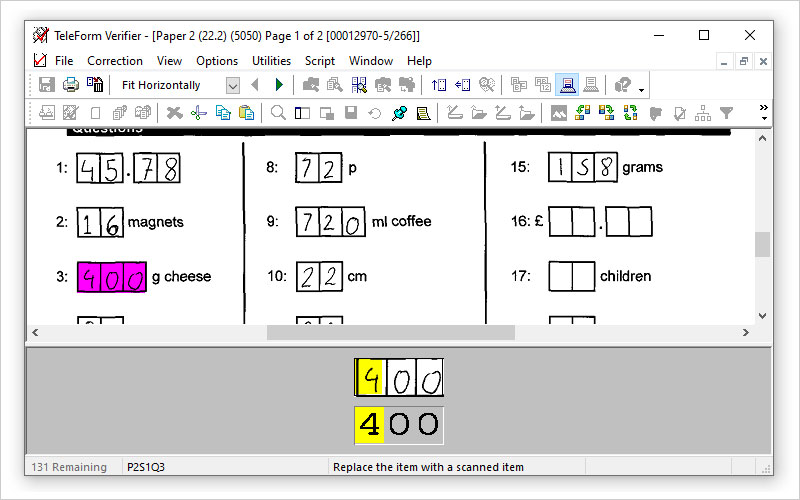Click the Copy icon in toolbar
This screenshot has width=800, height=500.
point(222,113)
